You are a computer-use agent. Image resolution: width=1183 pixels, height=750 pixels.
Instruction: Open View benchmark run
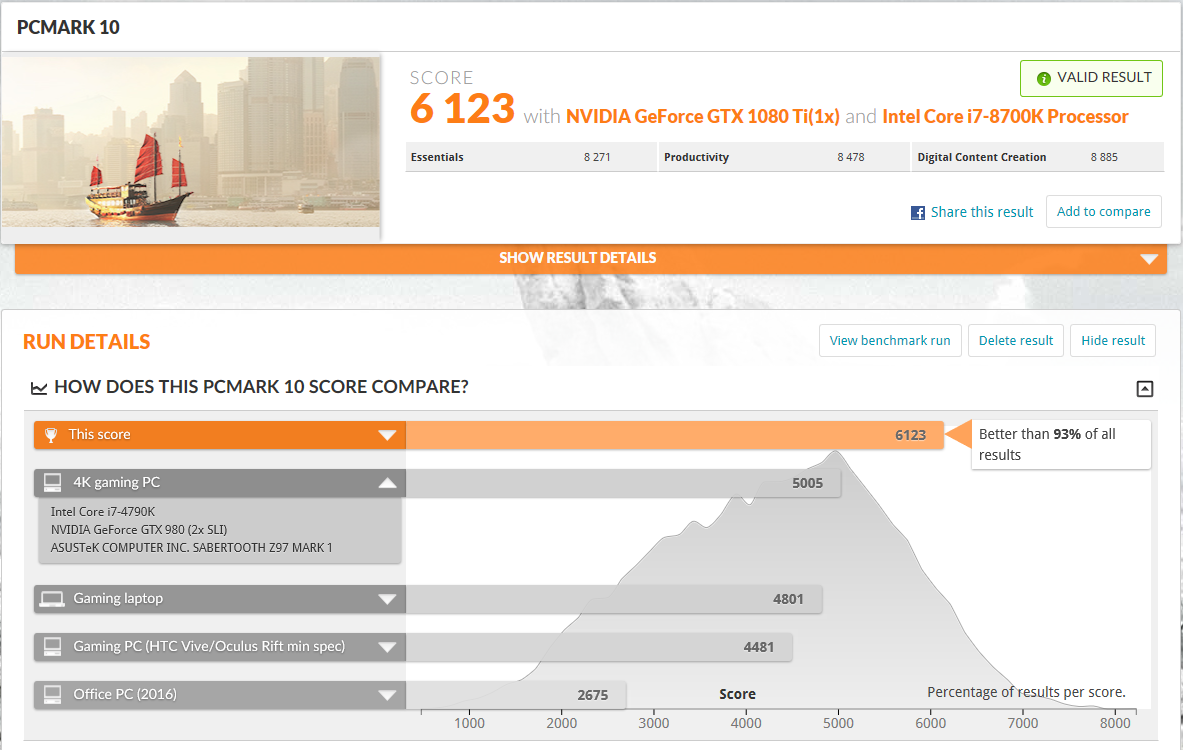[890, 340]
